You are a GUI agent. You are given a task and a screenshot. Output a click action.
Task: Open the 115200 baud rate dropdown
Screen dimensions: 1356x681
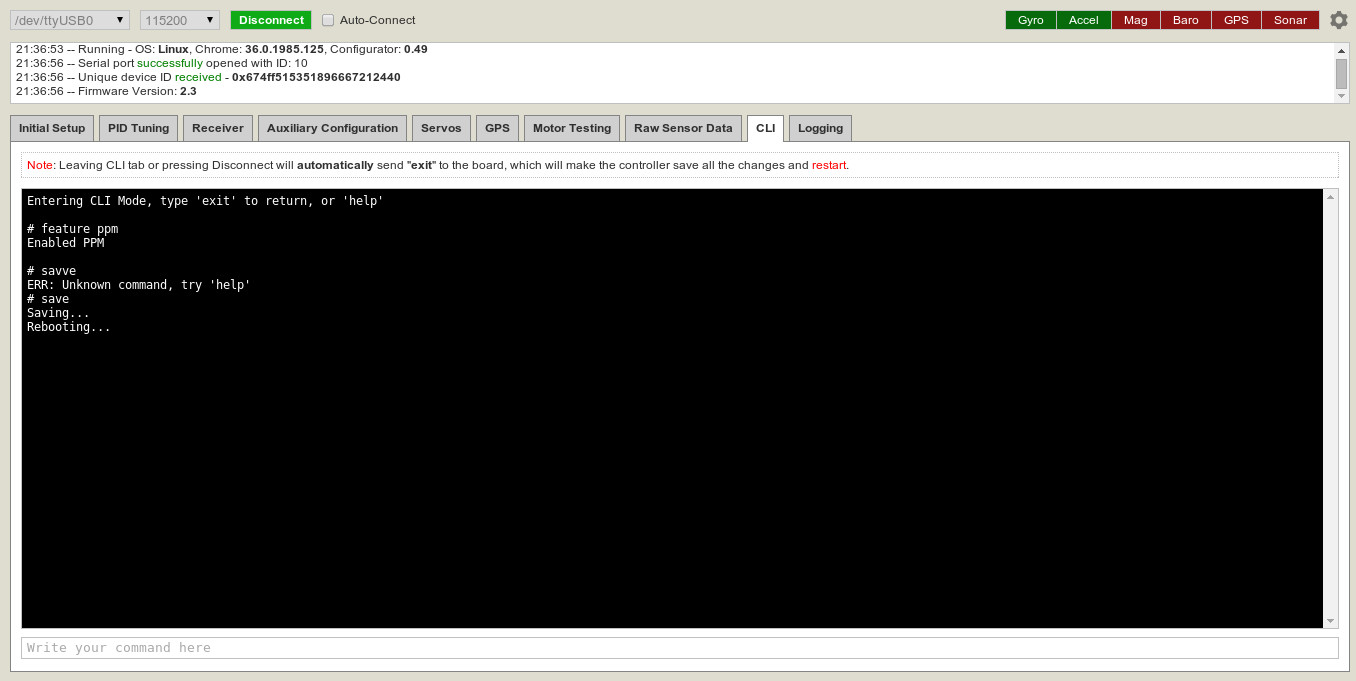[x=180, y=20]
